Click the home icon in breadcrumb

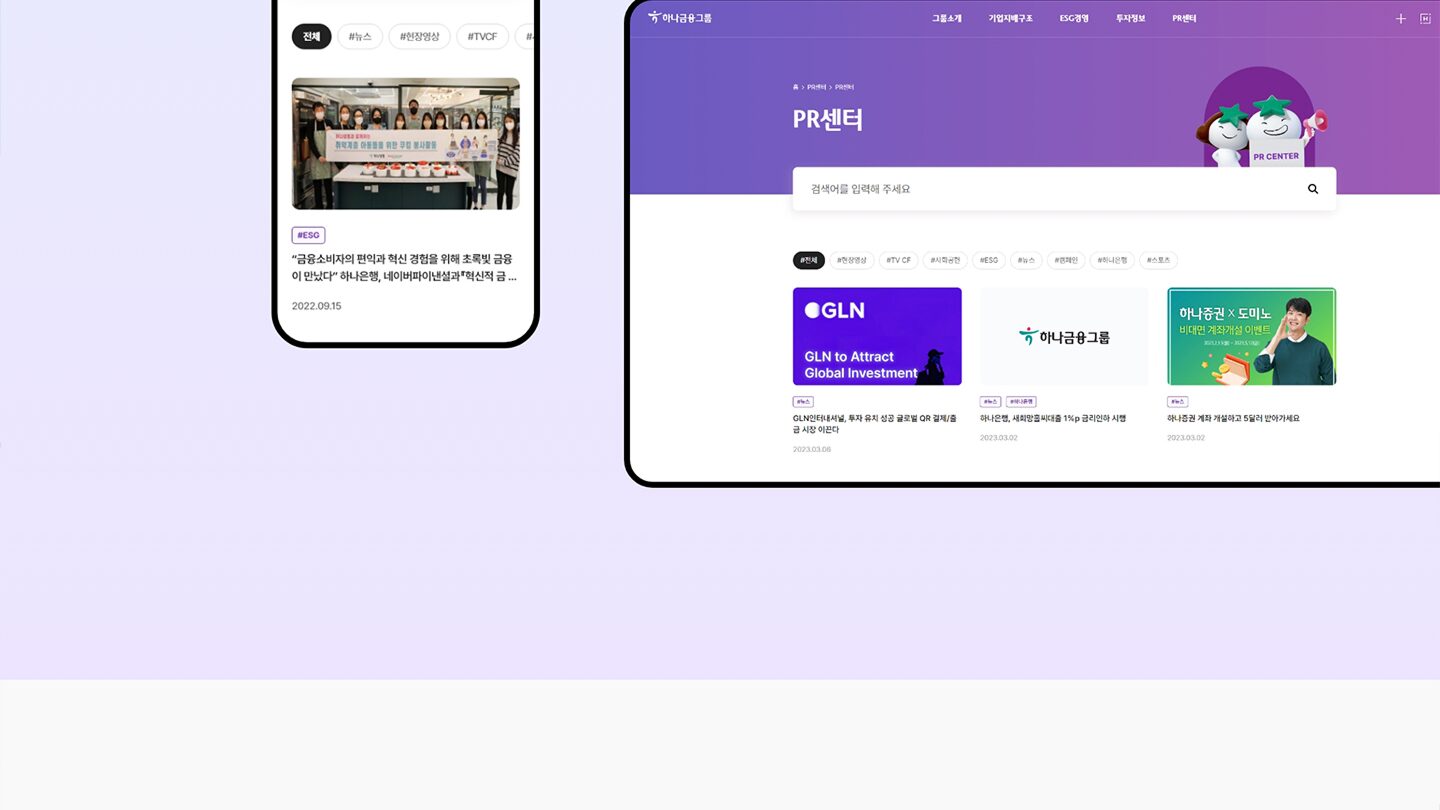click(x=796, y=87)
